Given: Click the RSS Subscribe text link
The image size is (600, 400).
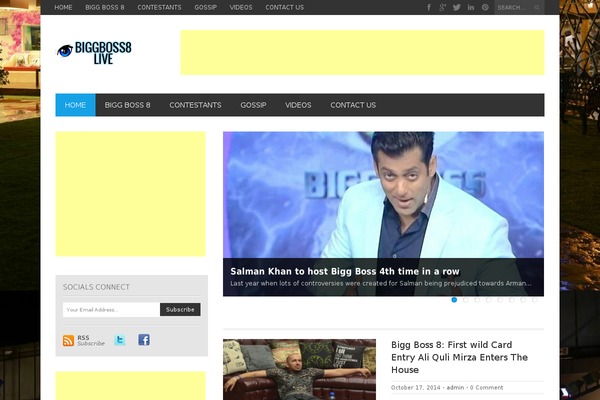Looking at the screenshot, I should tap(91, 340).
